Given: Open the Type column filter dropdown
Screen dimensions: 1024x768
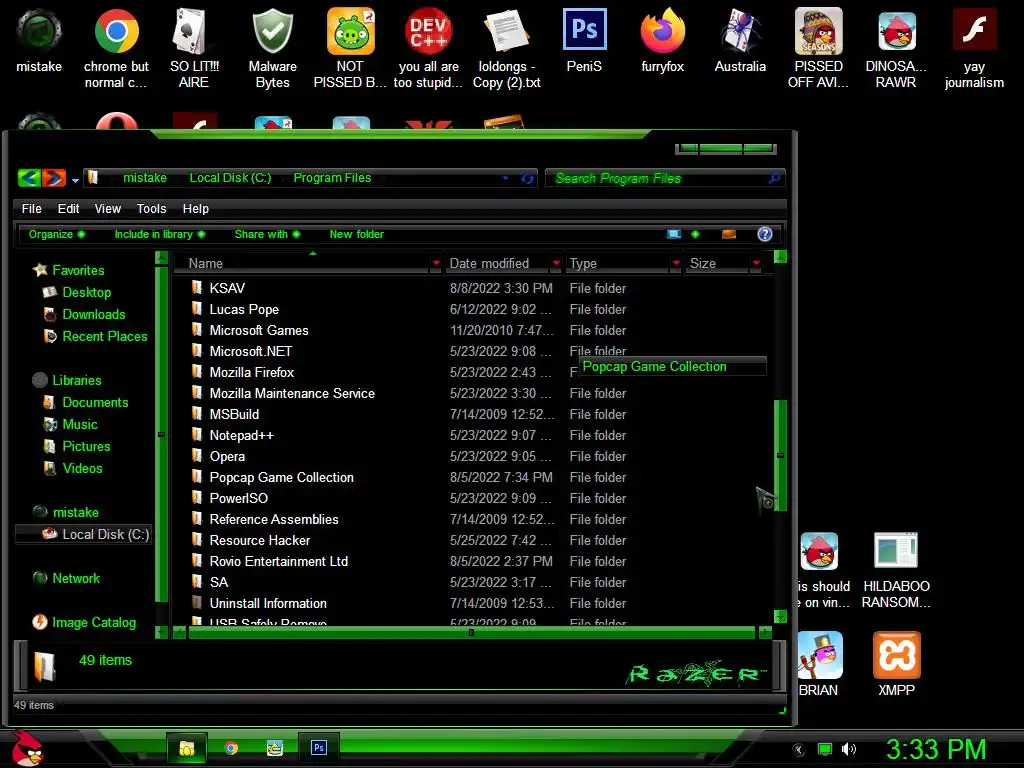Looking at the screenshot, I should pyautogui.click(x=676, y=263).
